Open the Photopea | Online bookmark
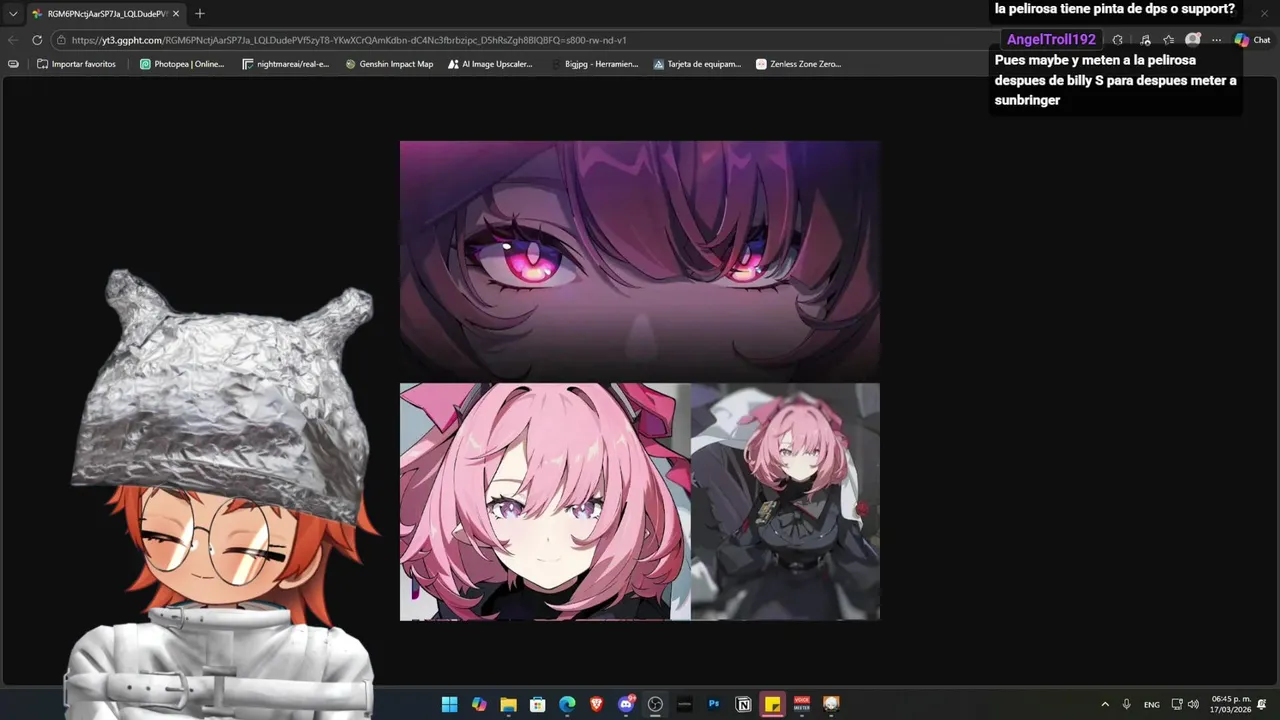 (x=182, y=64)
